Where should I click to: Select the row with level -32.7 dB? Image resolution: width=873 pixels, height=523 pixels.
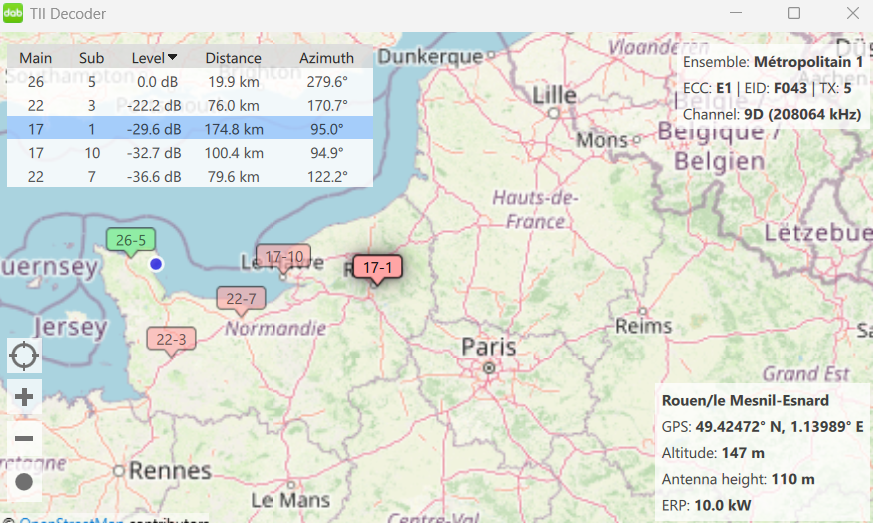tap(190, 153)
